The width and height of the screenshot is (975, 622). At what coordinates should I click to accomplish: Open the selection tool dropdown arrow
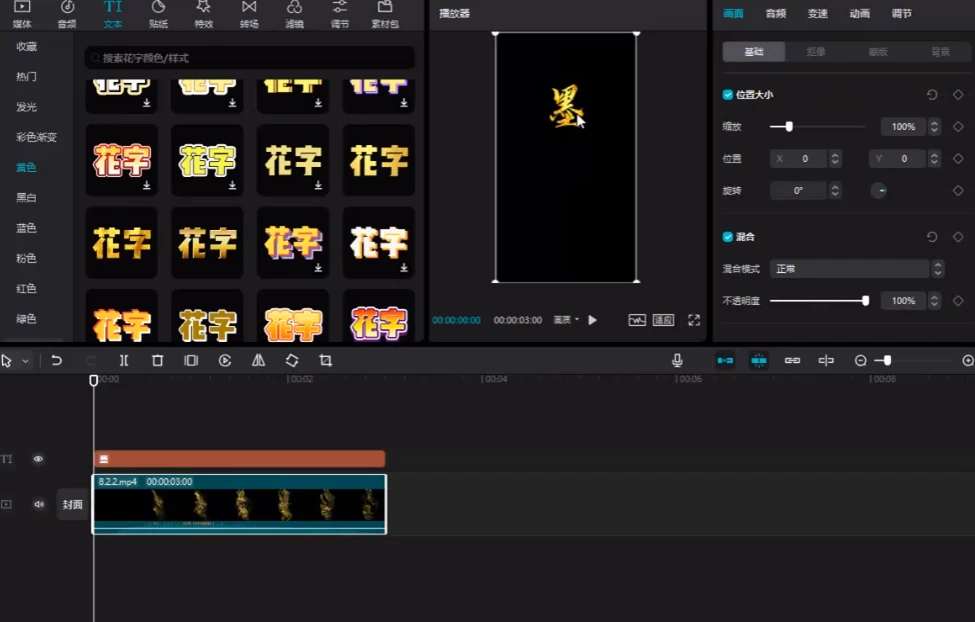[x=26, y=361]
